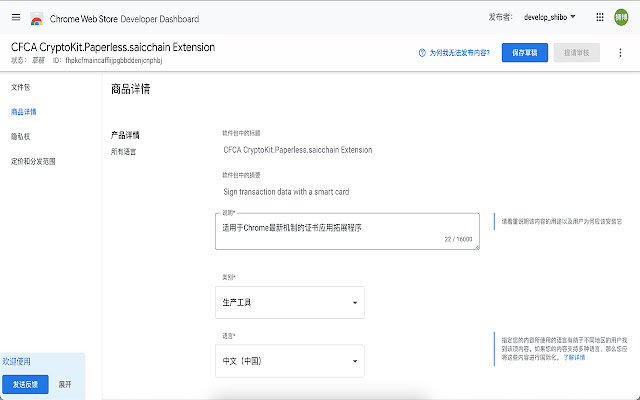The height and width of the screenshot is (400, 640).
Task: Open the 中文（中国）language dropdown
Action: tap(290, 361)
